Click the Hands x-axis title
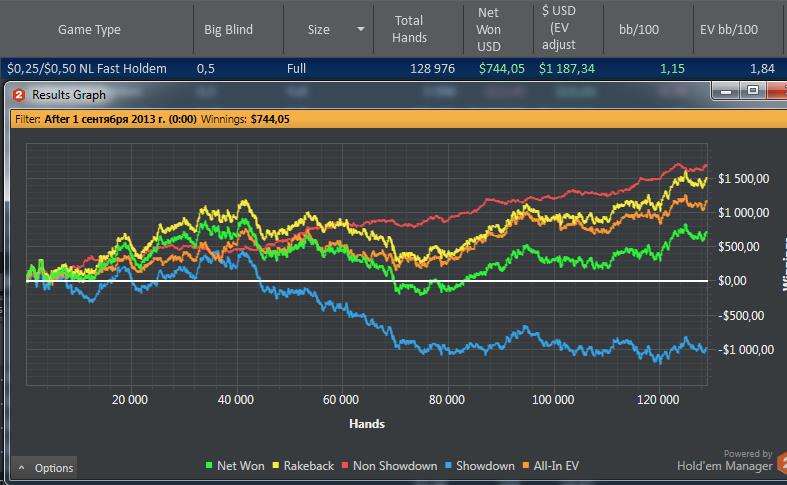The image size is (787, 485). click(367, 424)
